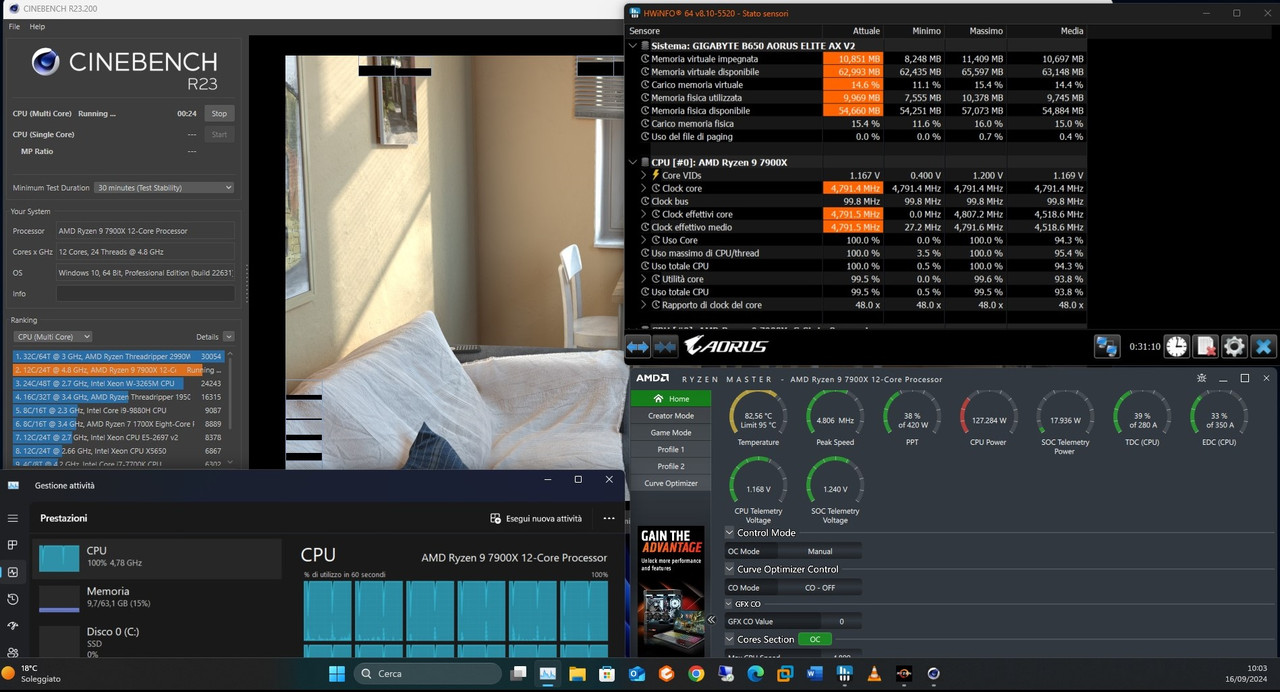This screenshot has width=1280, height=692.
Task: Expand Core VIDs row in HWiNFO
Action: point(643,175)
